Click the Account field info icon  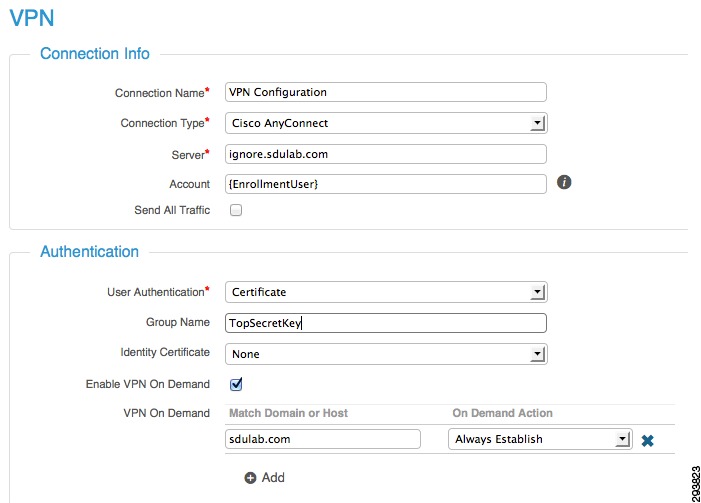(x=564, y=182)
